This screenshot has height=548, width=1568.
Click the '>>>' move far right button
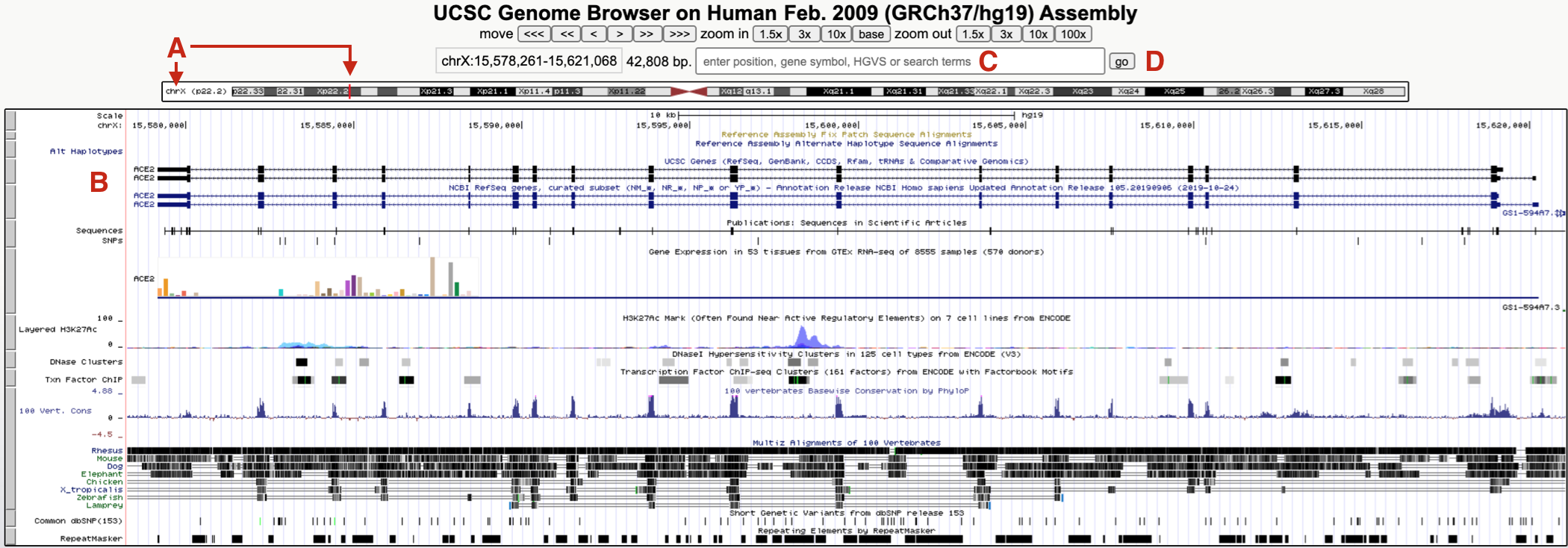(x=679, y=34)
